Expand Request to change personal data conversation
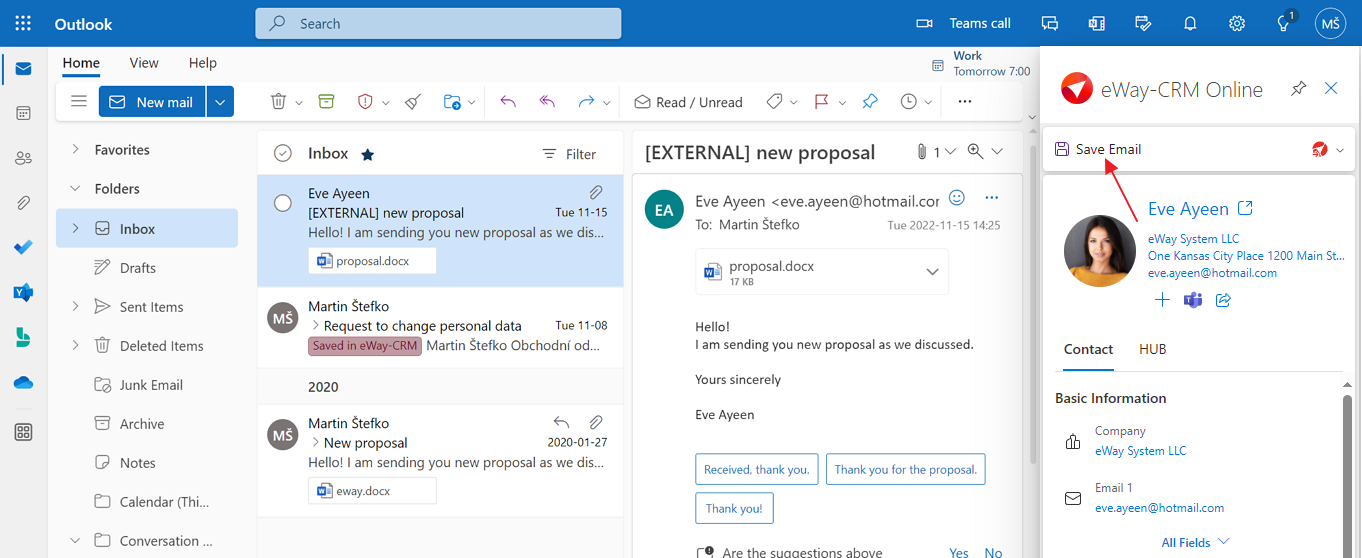This screenshot has height=558, width=1362. [x=315, y=325]
